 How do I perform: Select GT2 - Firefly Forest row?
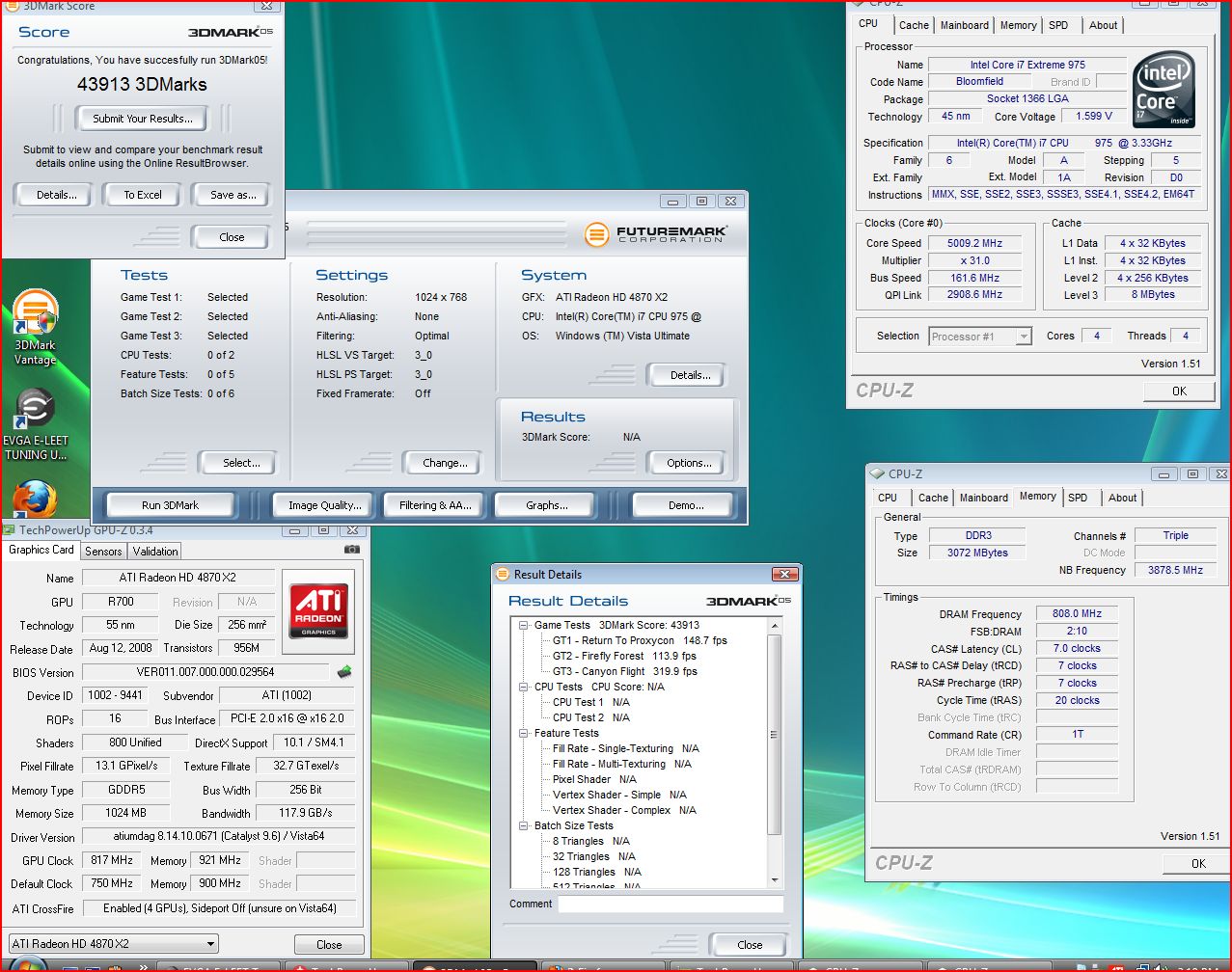pos(624,656)
